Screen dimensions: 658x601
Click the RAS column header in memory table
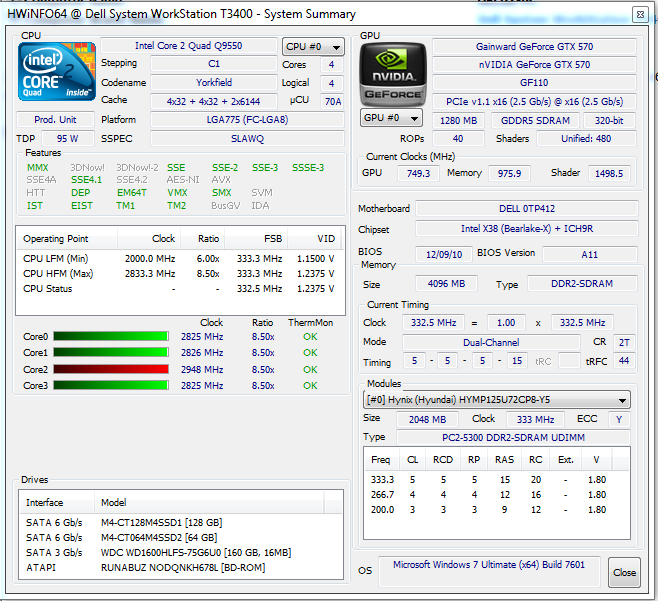504,460
